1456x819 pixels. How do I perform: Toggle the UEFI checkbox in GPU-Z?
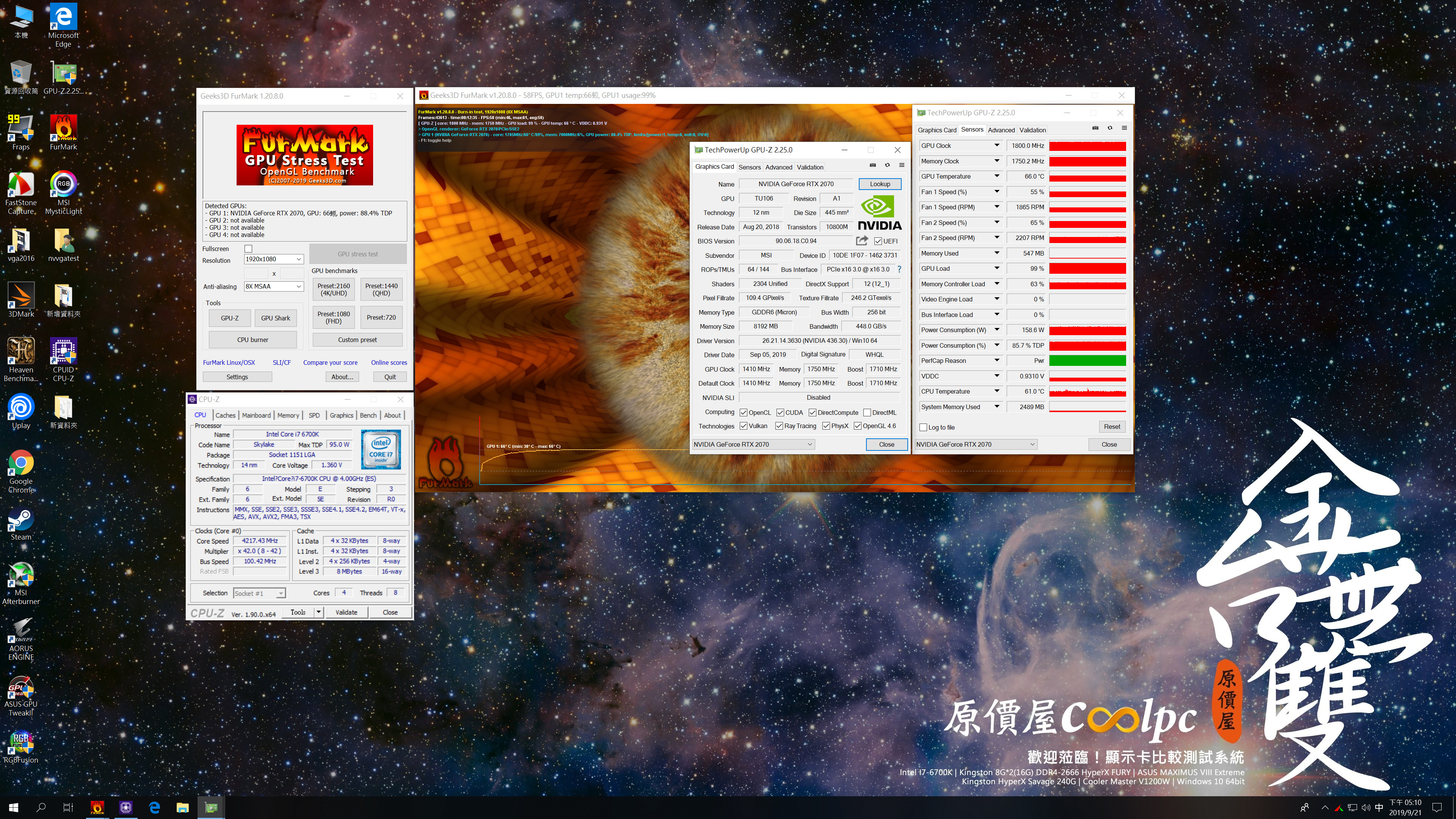(878, 242)
